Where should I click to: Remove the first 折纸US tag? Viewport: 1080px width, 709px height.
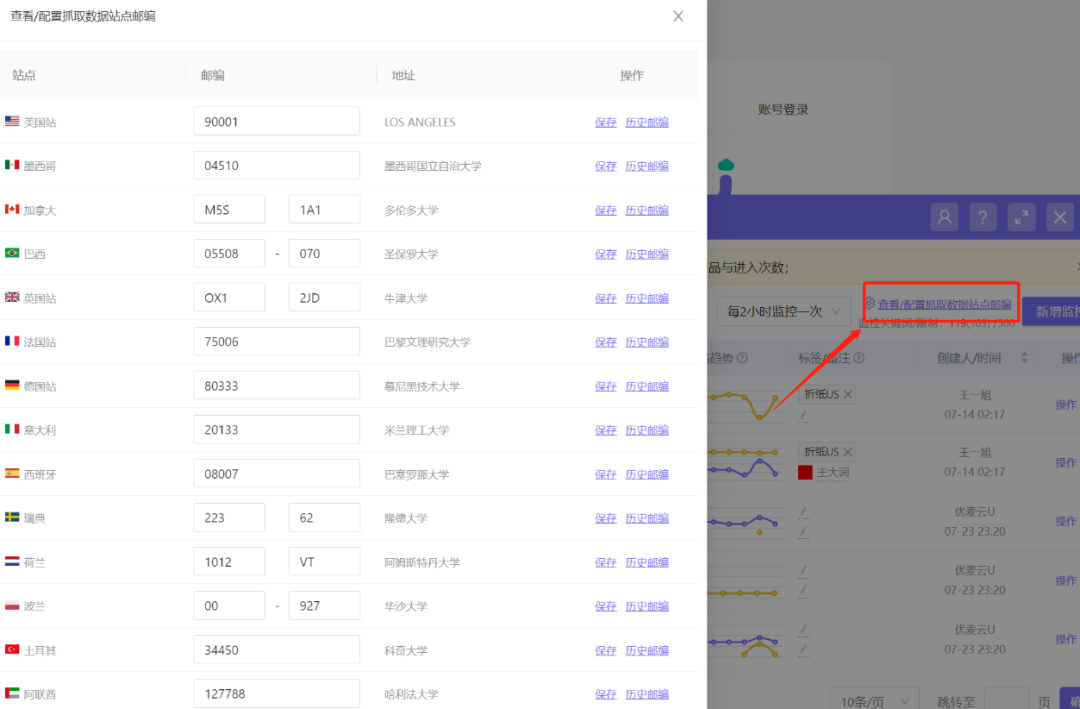[848, 394]
